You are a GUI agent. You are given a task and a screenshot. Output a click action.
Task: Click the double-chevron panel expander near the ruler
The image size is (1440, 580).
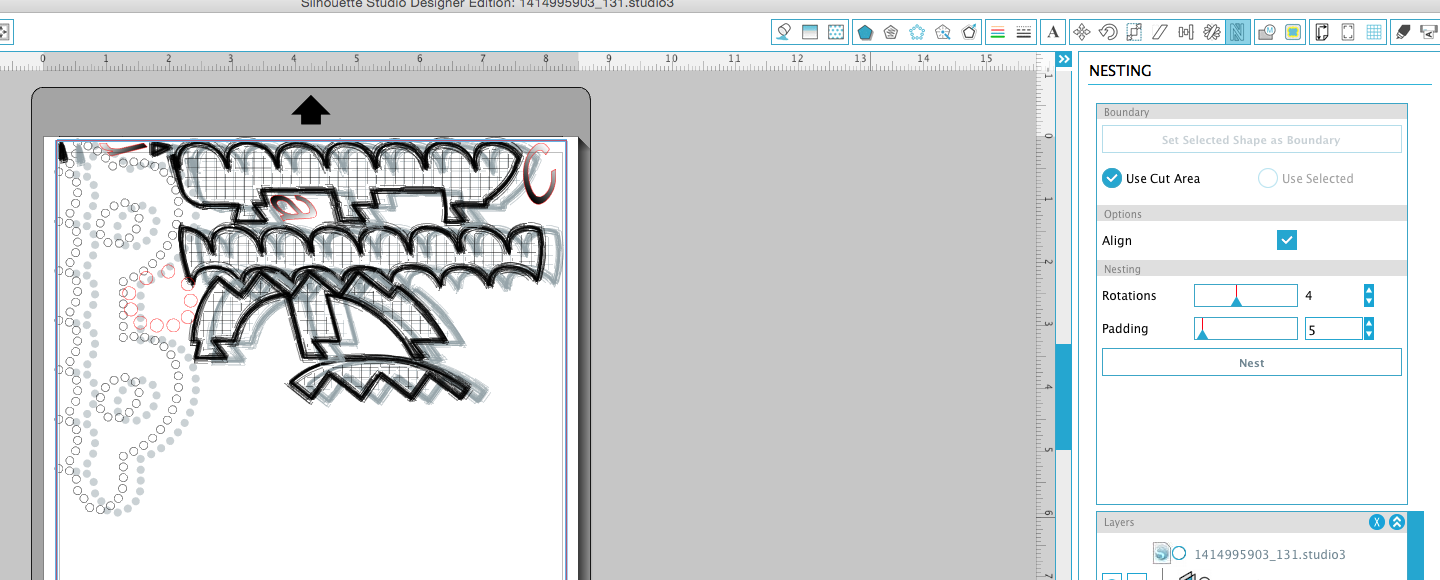point(1063,59)
